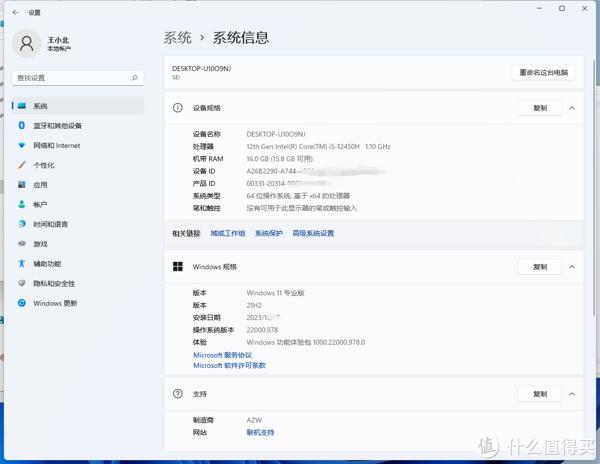The width and height of the screenshot is (600, 464).
Task: Click the Windows logo beside Windows 规格
Action: [x=178, y=267]
